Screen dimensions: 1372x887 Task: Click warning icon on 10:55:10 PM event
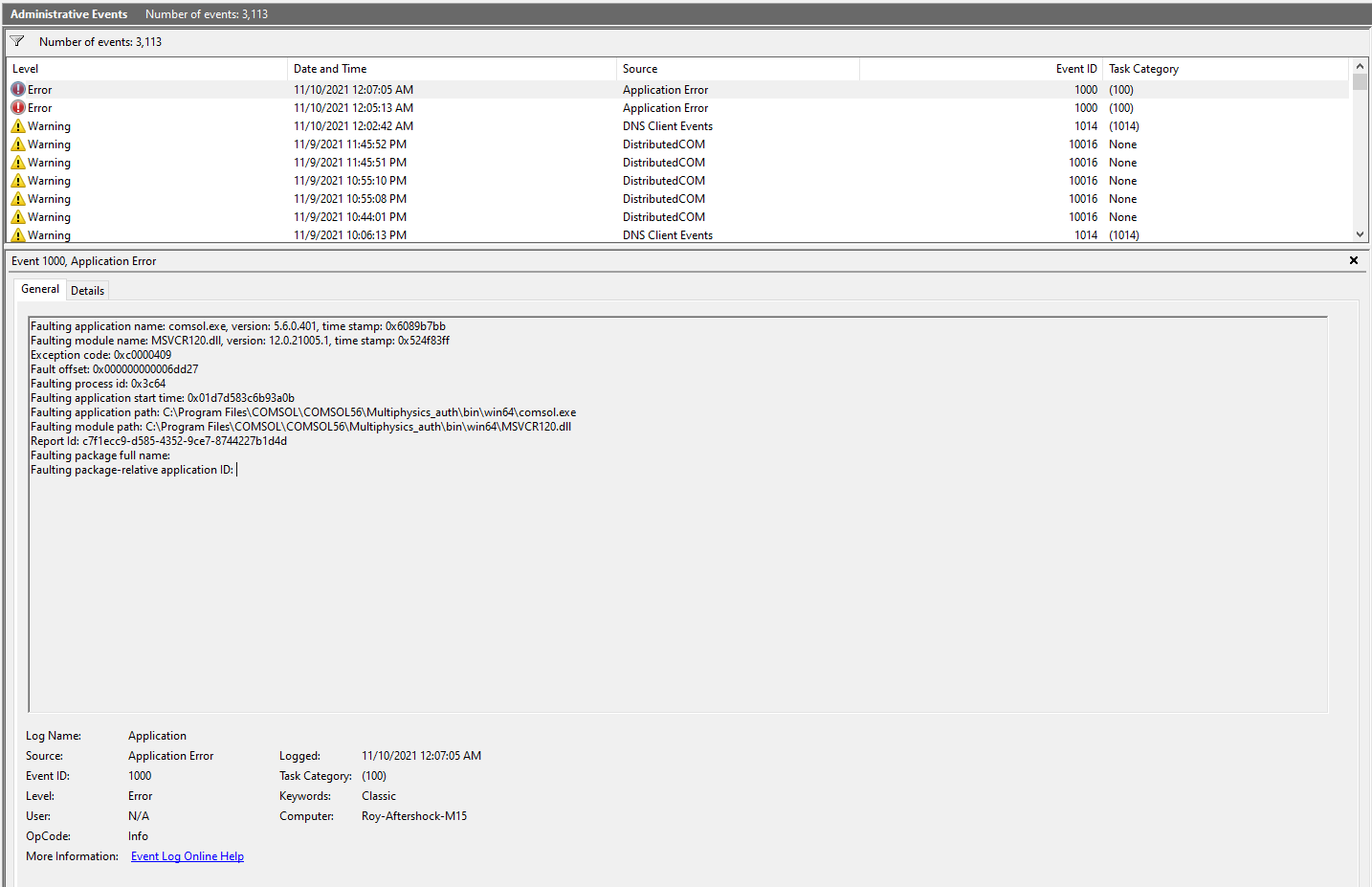[x=18, y=181]
